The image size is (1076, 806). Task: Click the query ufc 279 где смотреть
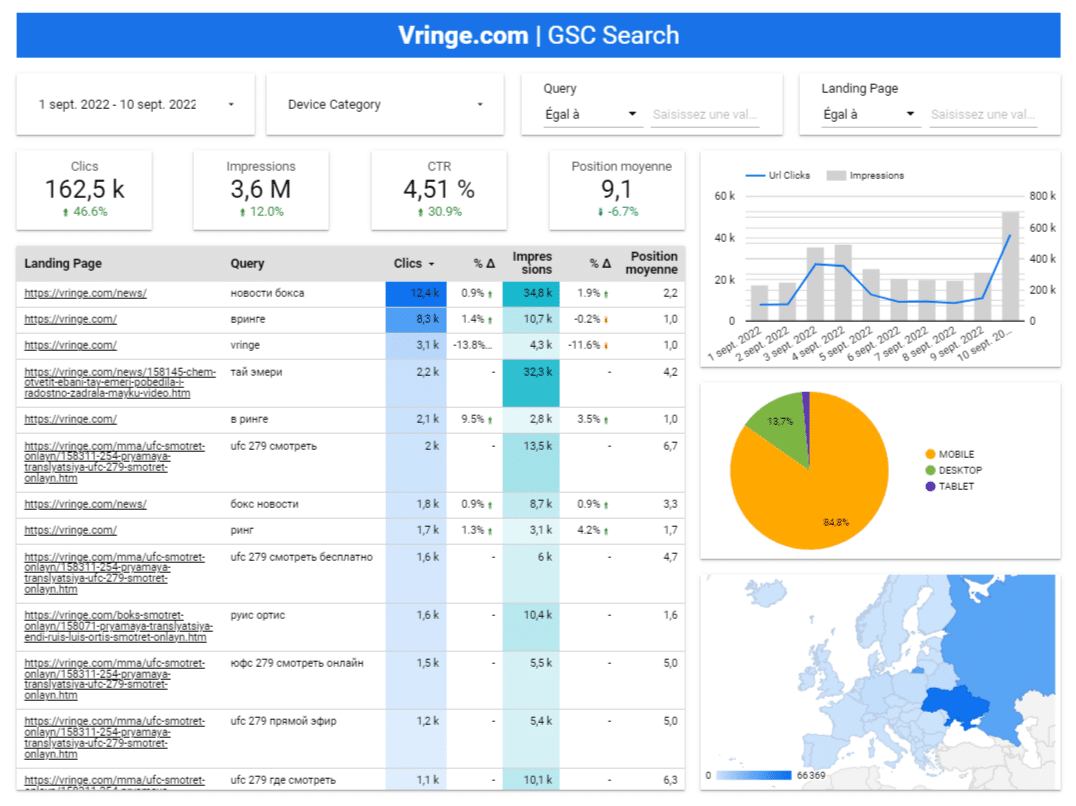283,780
